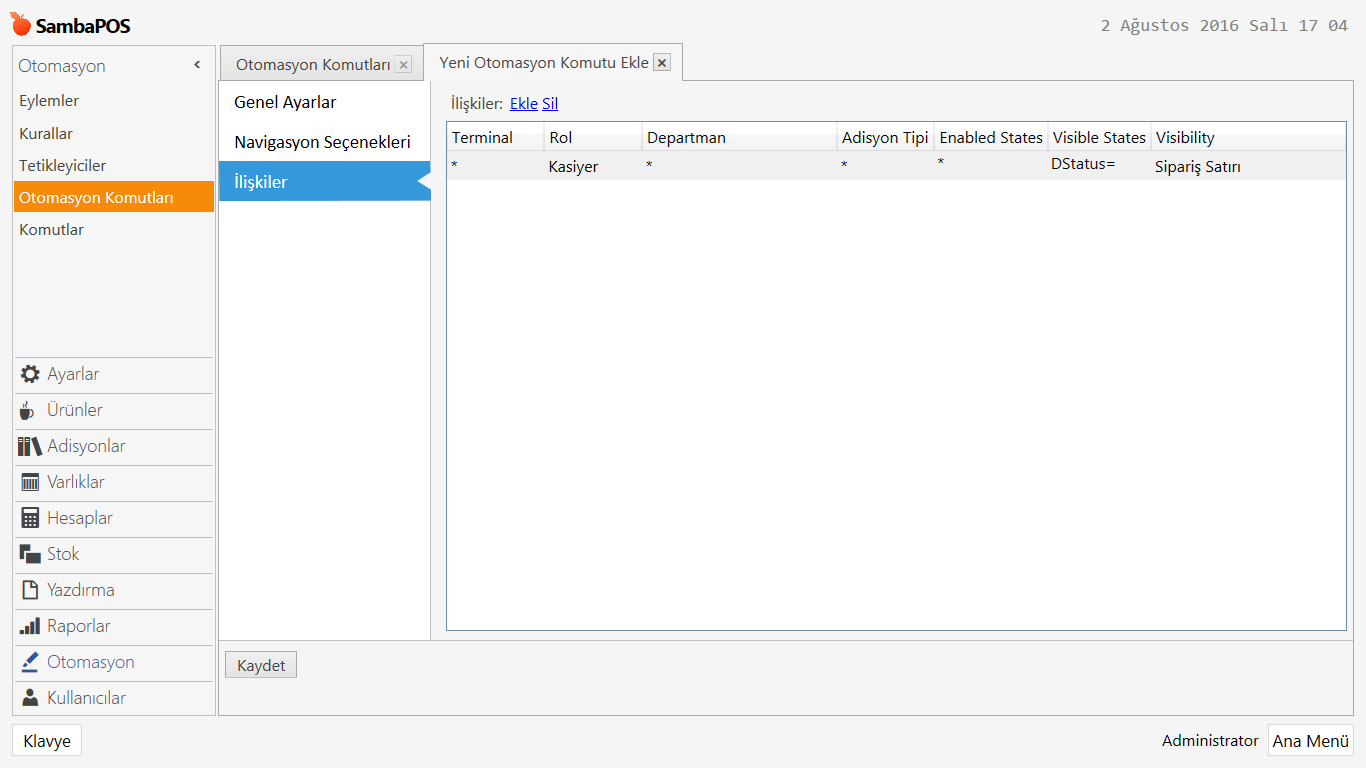1366x768 pixels.
Task: Click the Yazdırma page icon
Action: point(30,590)
